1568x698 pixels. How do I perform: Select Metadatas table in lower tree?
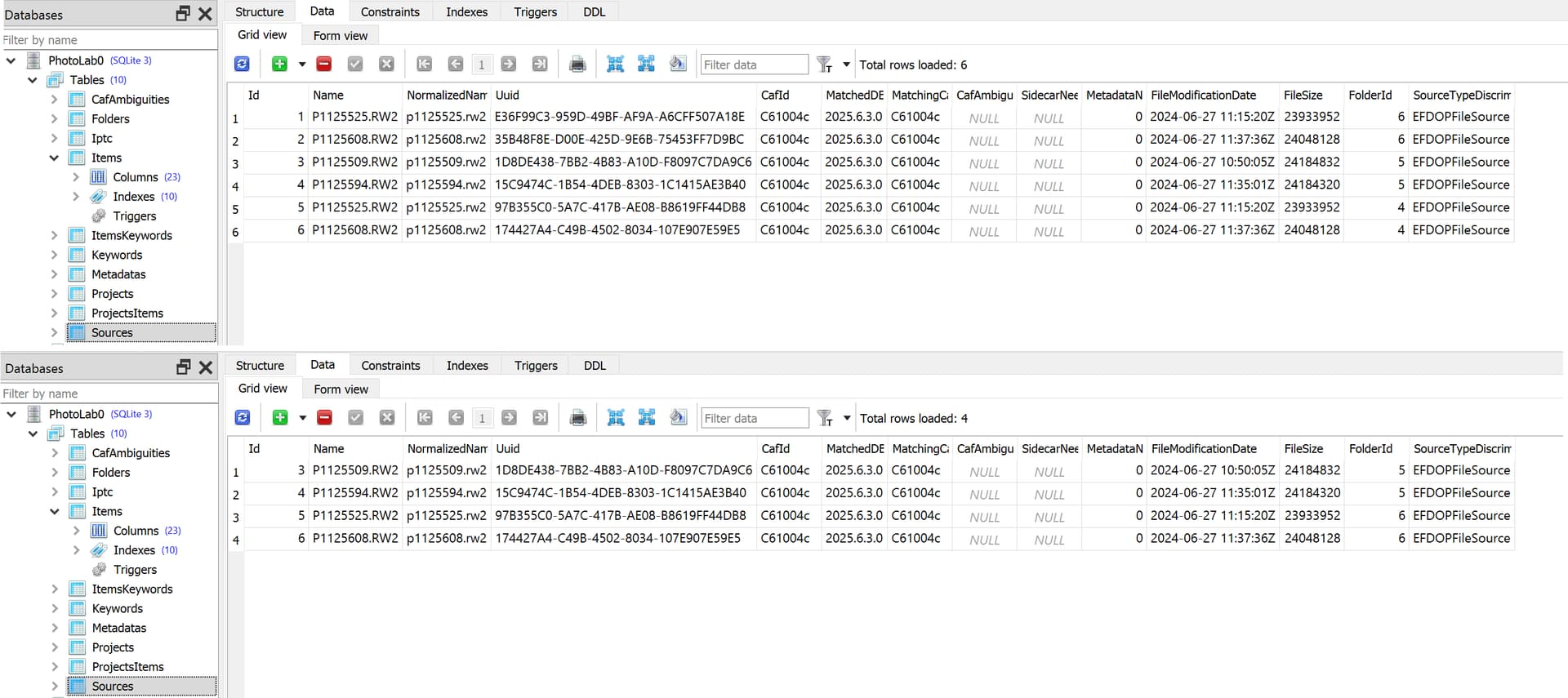(x=119, y=628)
